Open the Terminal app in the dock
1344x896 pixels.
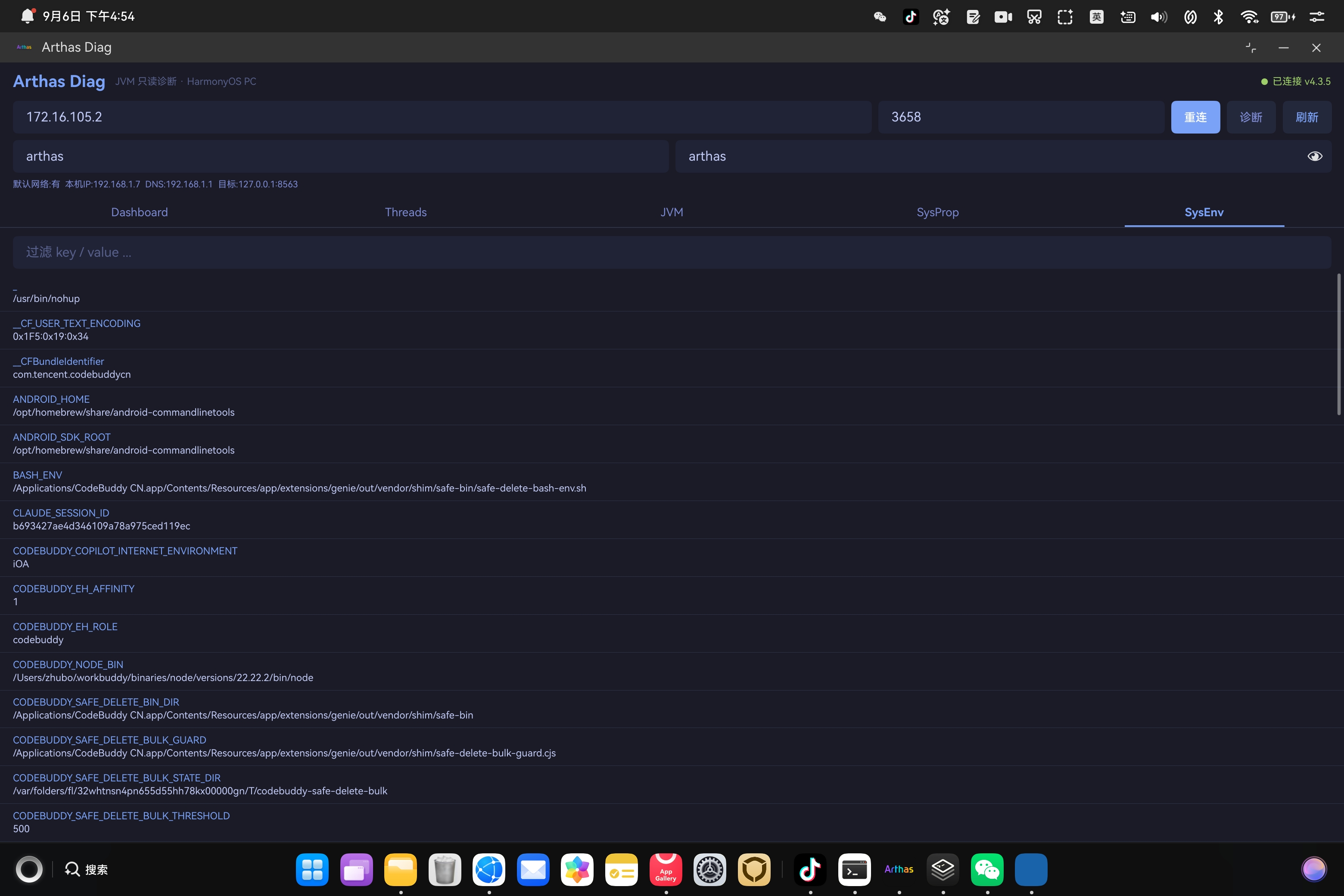pos(854,869)
